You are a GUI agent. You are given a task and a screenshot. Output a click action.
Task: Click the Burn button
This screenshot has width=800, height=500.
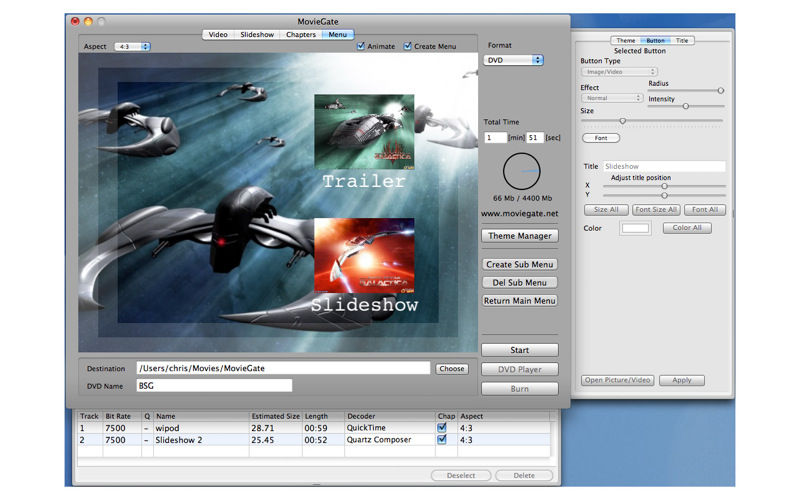(x=520, y=389)
